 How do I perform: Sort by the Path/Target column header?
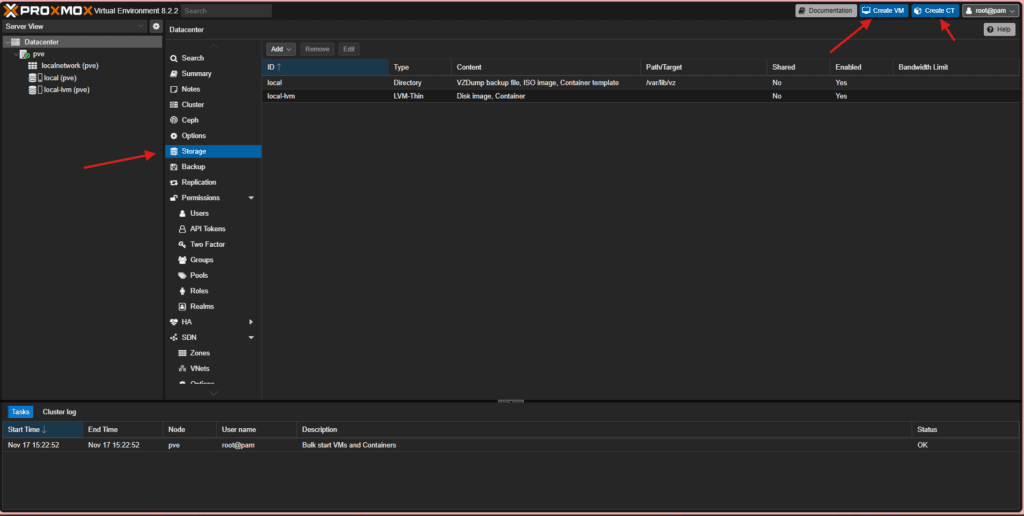(x=703, y=67)
